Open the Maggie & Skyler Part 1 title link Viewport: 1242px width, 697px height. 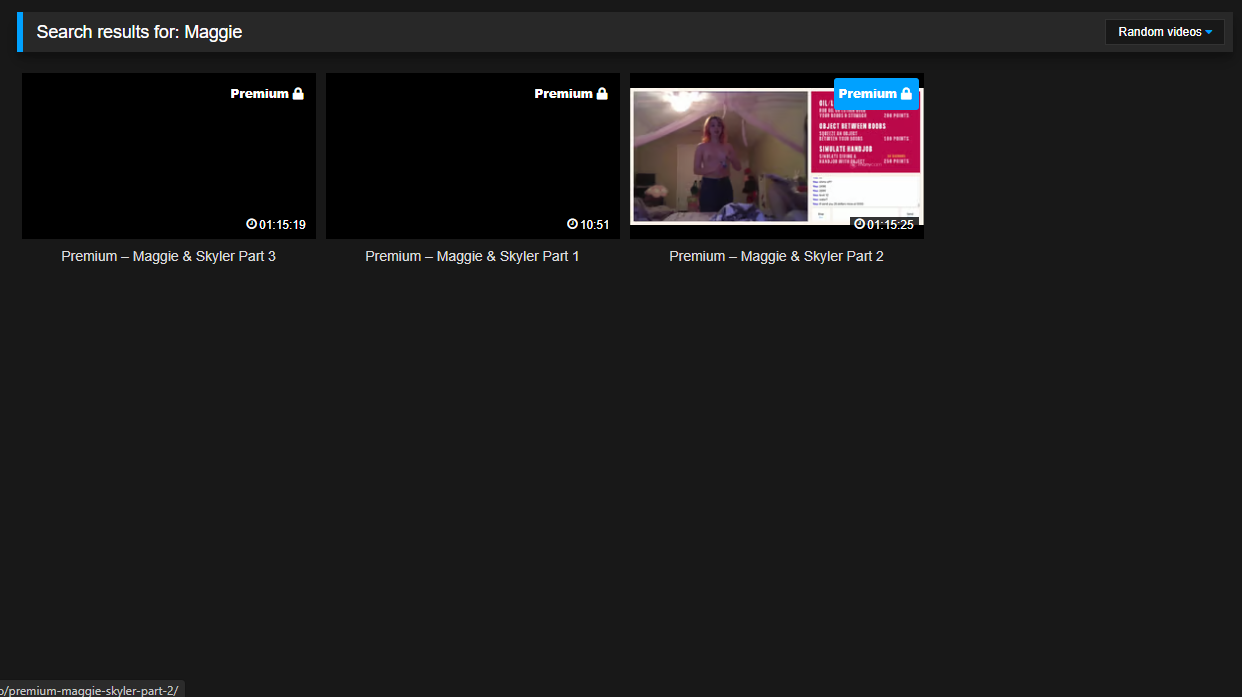click(x=472, y=256)
